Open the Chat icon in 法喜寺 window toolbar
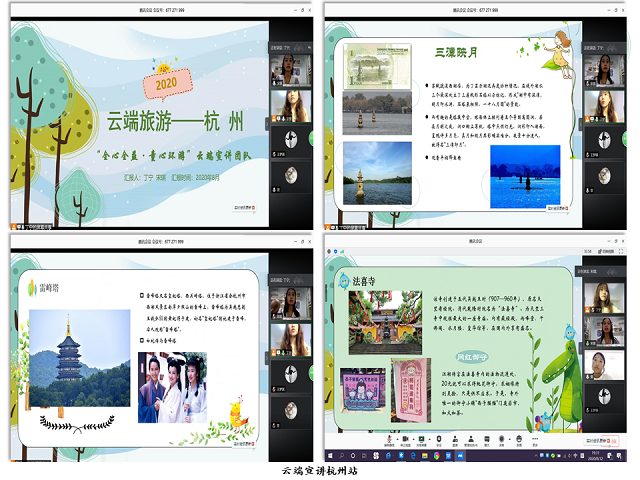Viewport: 640px width, 480px height. click(x=487, y=440)
